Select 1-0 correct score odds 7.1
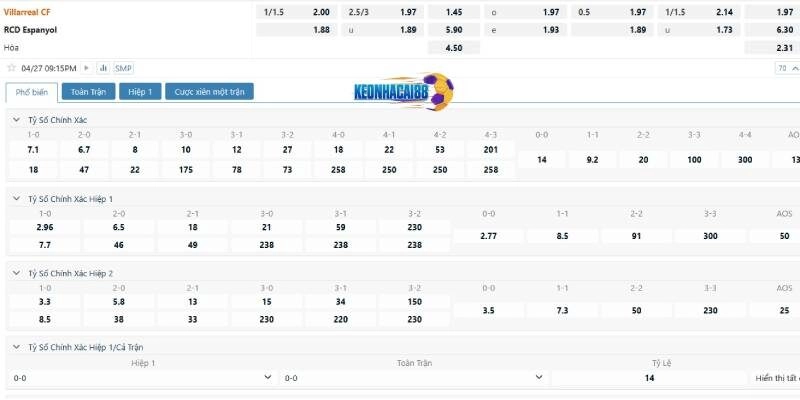The height and width of the screenshot is (400, 800). 33,149
